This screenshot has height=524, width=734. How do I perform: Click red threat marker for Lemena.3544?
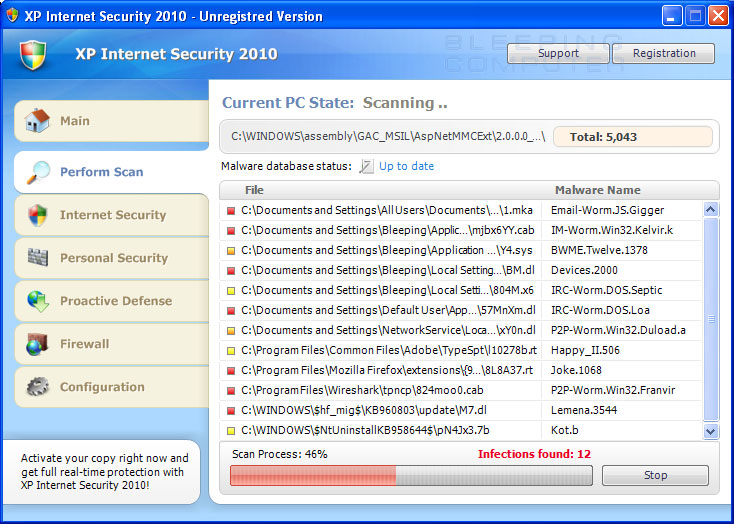pos(231,411)
